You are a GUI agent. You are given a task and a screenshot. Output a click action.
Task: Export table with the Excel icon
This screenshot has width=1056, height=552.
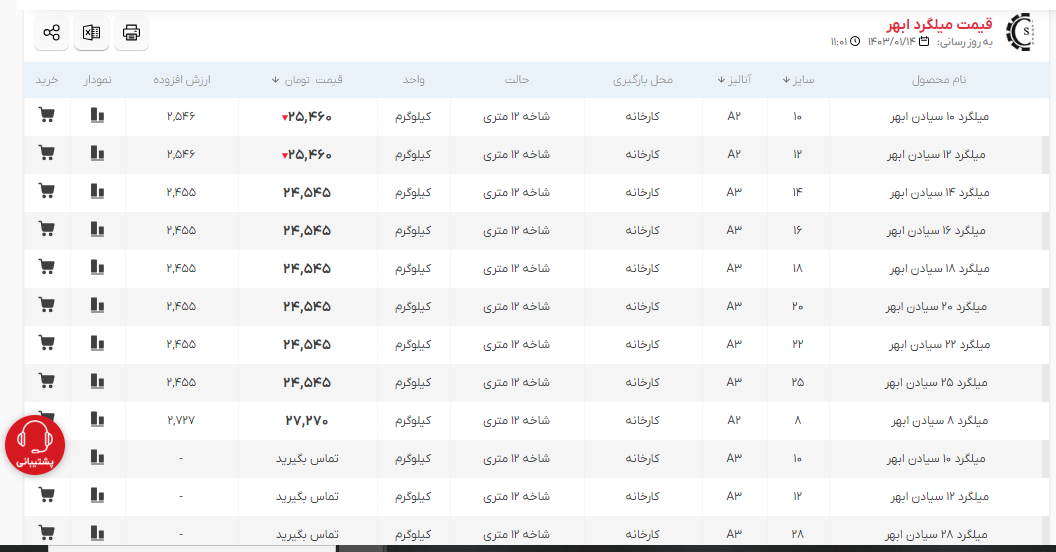pos(91,33)
